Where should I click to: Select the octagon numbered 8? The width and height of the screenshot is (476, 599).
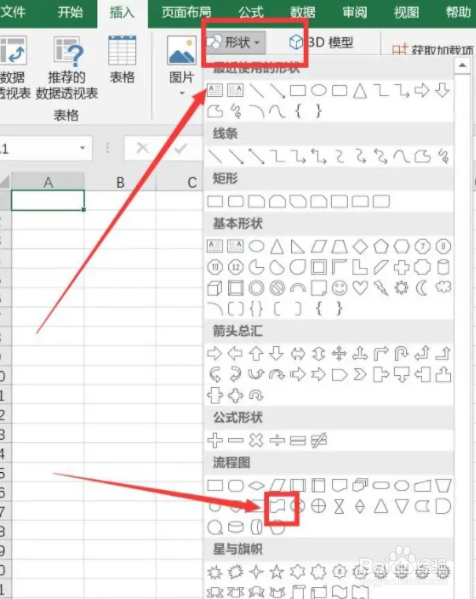pos(443,246)
